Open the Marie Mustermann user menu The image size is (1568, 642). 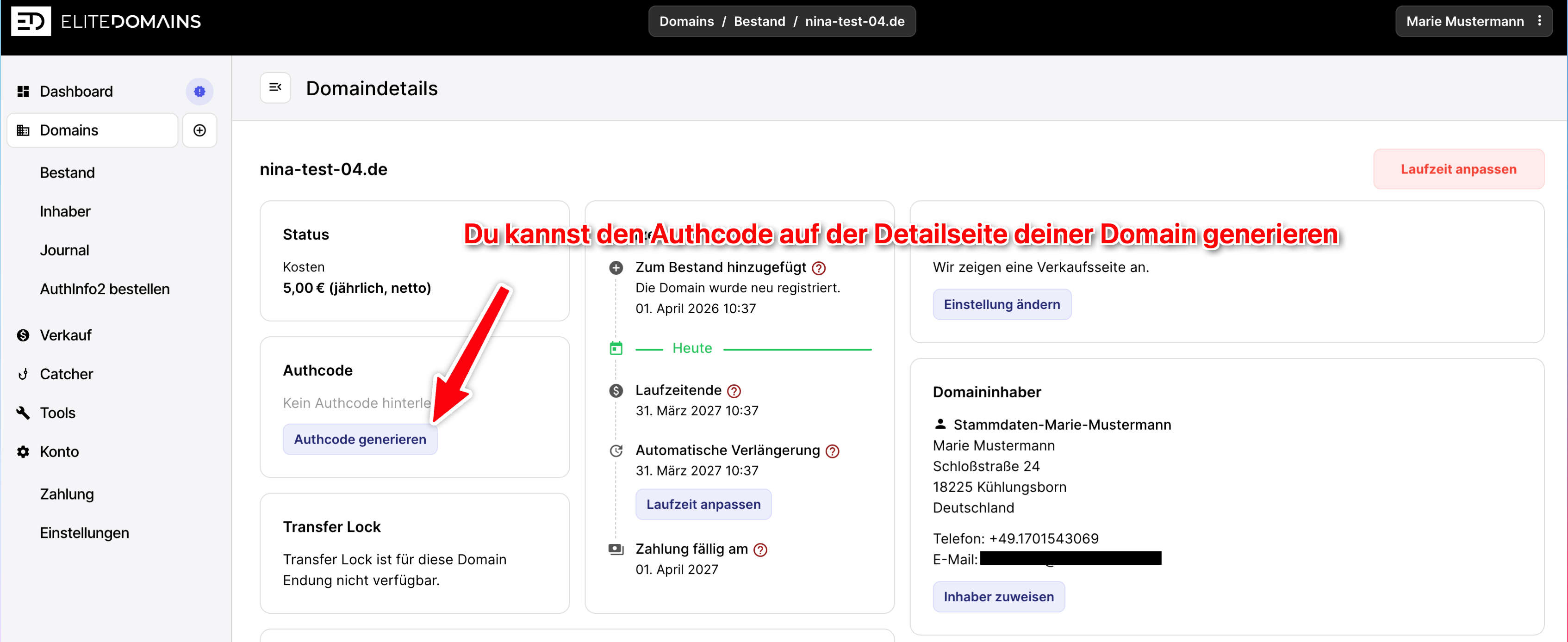pos(1473,21)
